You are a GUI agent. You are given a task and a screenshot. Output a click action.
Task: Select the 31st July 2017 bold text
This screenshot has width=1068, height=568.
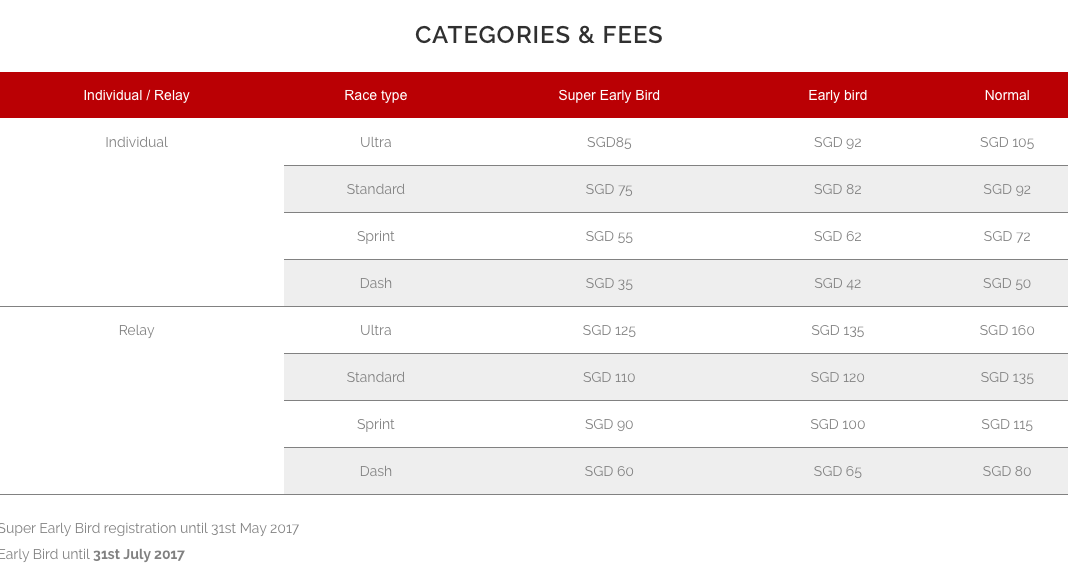tap(139, 554)
